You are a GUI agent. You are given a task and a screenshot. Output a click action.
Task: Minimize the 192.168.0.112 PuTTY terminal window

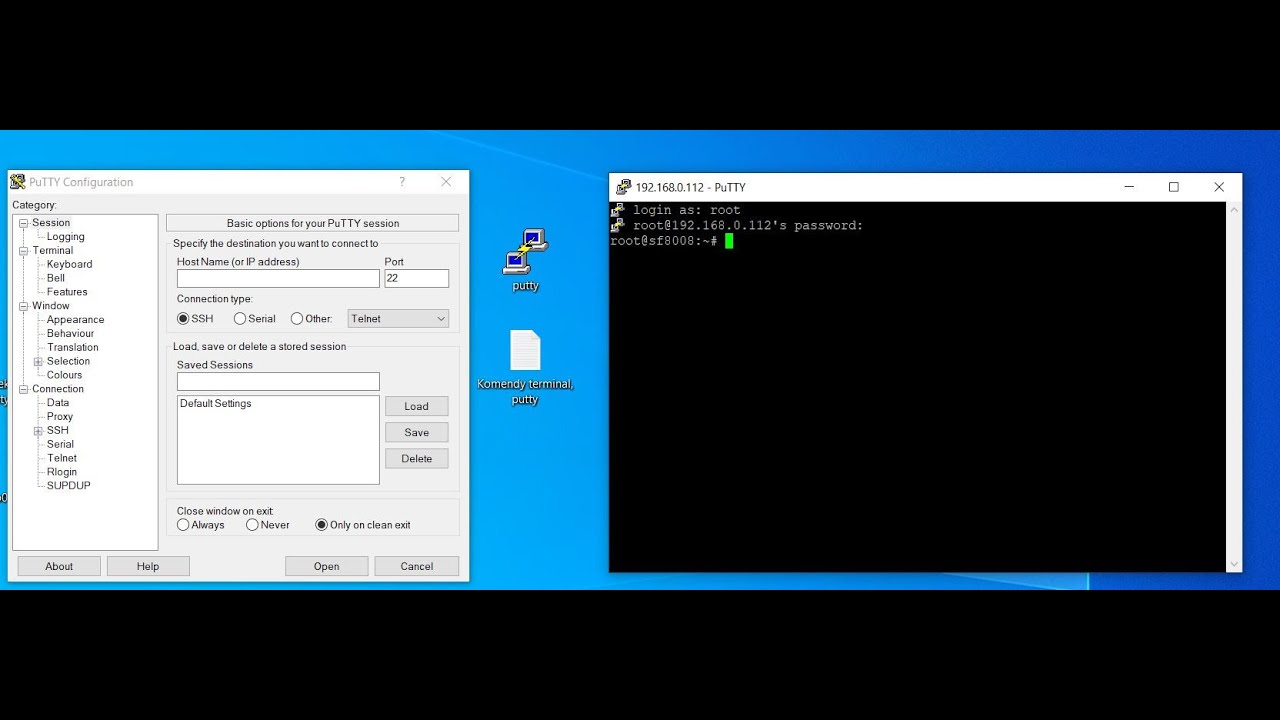click(x=1129, y=187)
